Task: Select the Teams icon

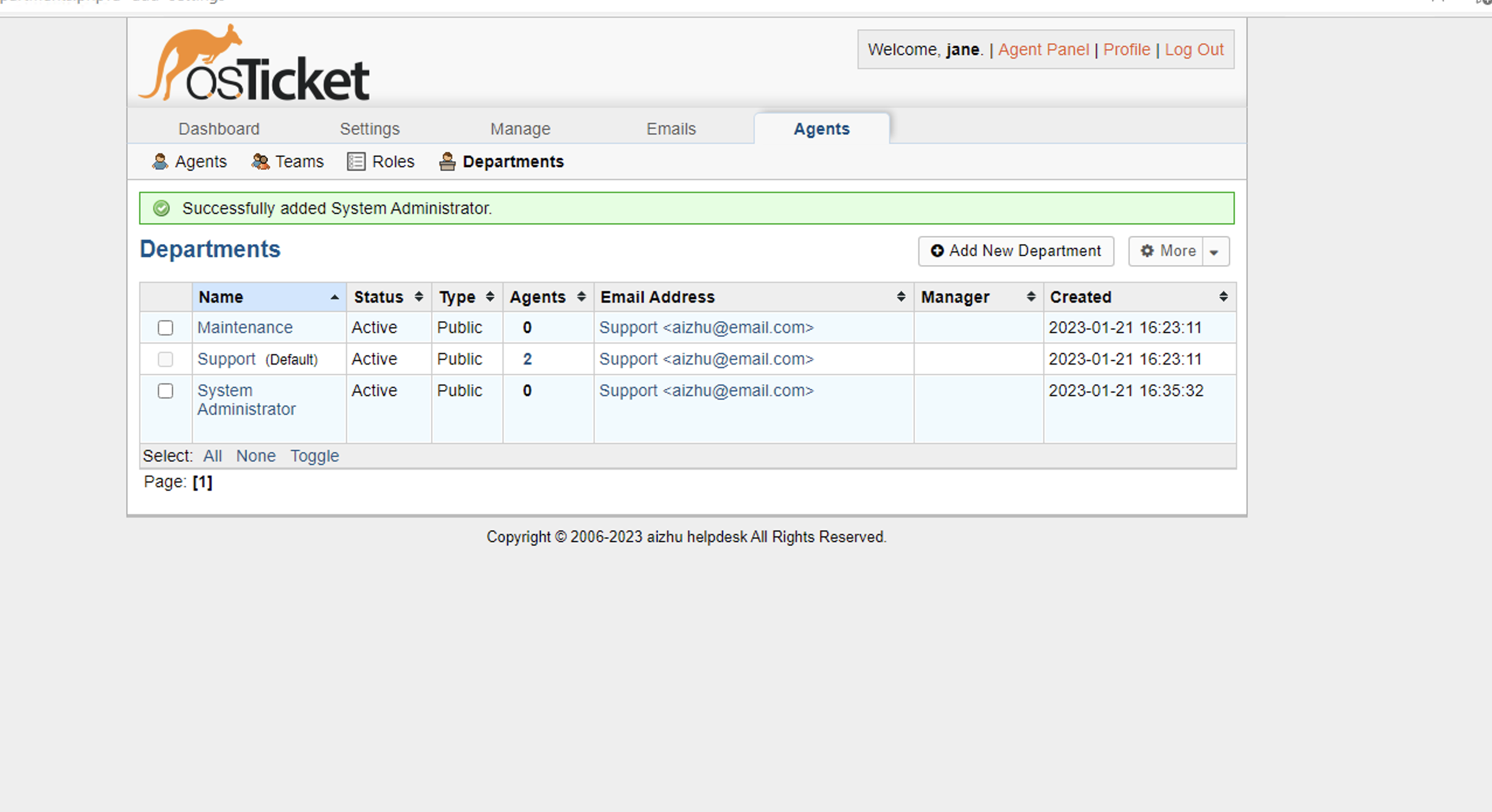Action: 261,161
